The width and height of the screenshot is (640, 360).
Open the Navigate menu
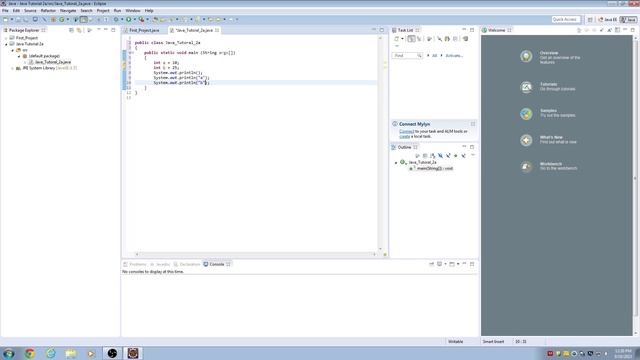(x=68, y=11)
